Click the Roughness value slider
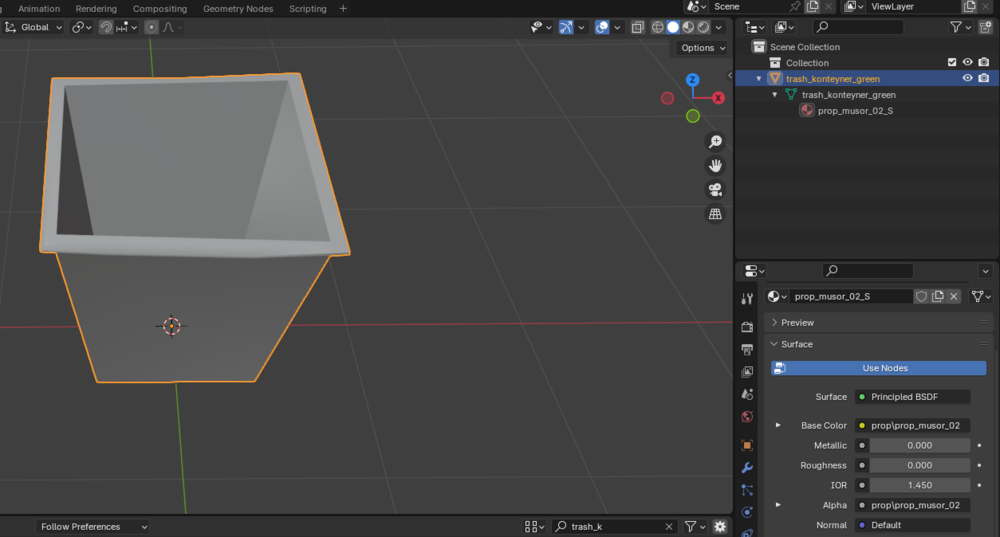This screenshot has width=1000, height=537. (919, 465)
